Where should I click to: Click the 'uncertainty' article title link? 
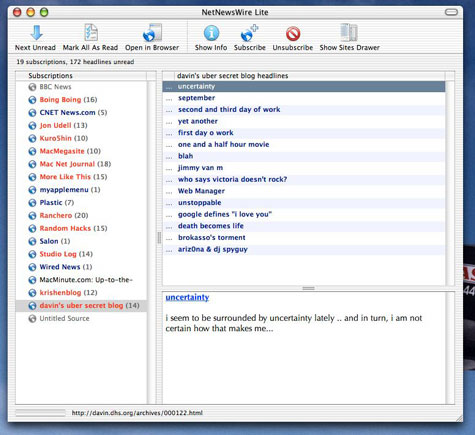187,297
